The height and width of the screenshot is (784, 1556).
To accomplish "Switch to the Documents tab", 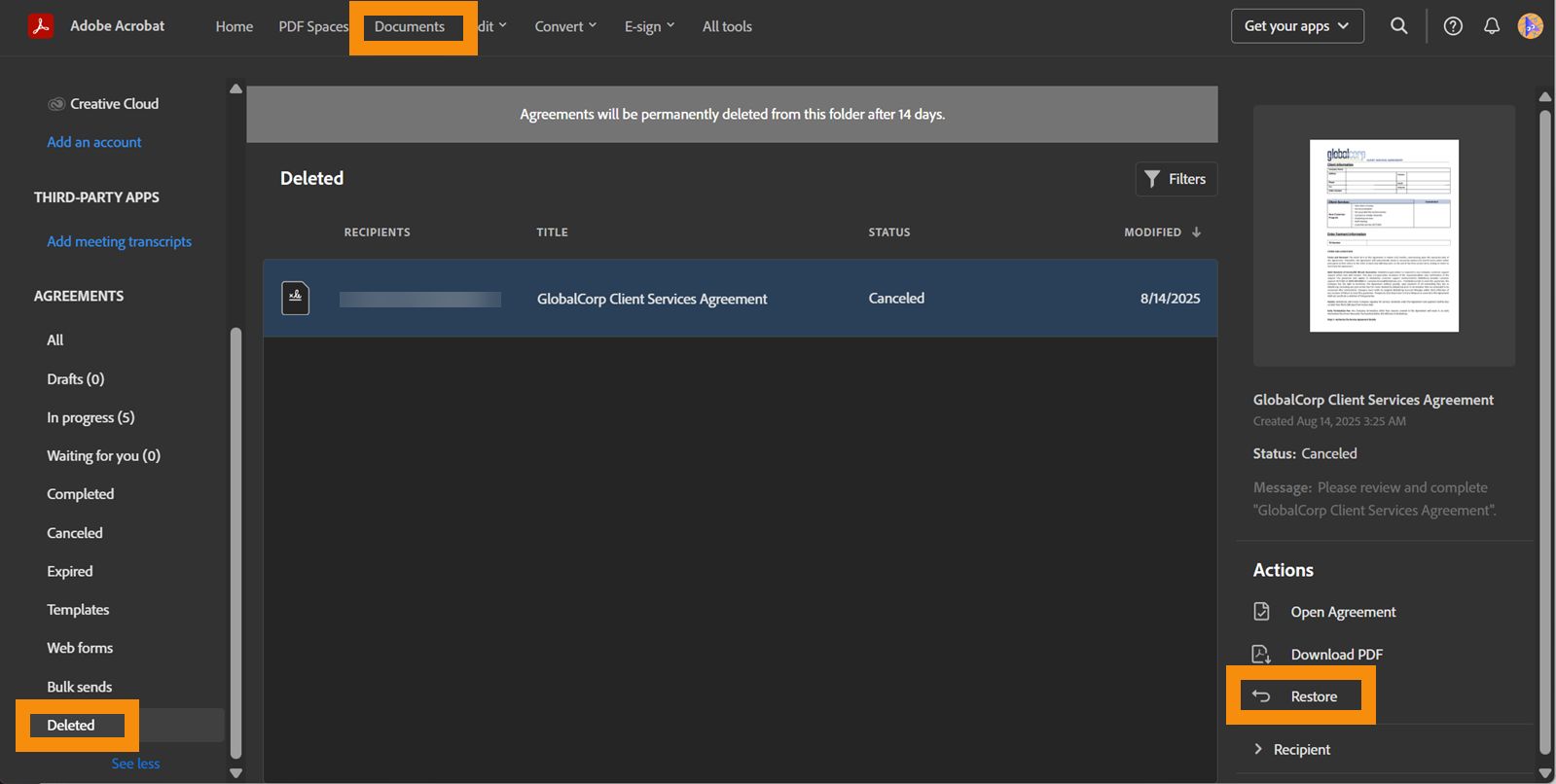I will click(410, 26).
